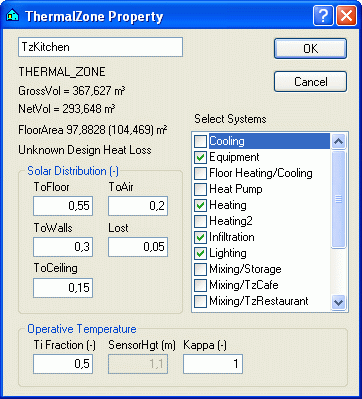Click the systems list scroll-up arrow
The image size is (362, 399).
[x=338, y=141]
